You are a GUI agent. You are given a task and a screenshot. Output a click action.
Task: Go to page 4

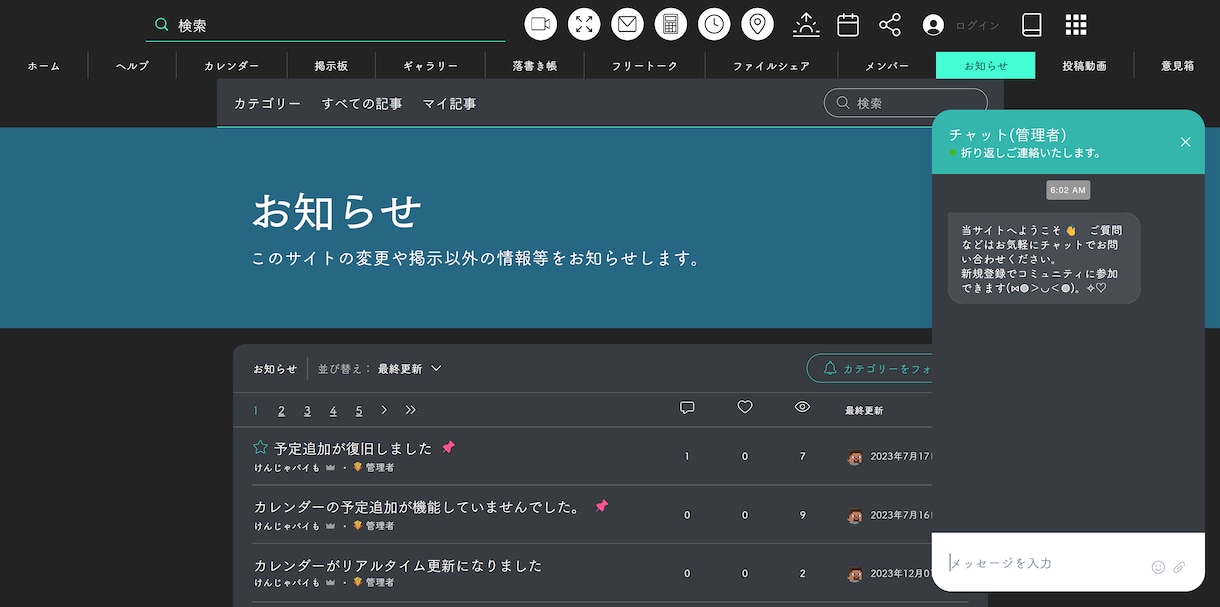[x=333, y=410]
